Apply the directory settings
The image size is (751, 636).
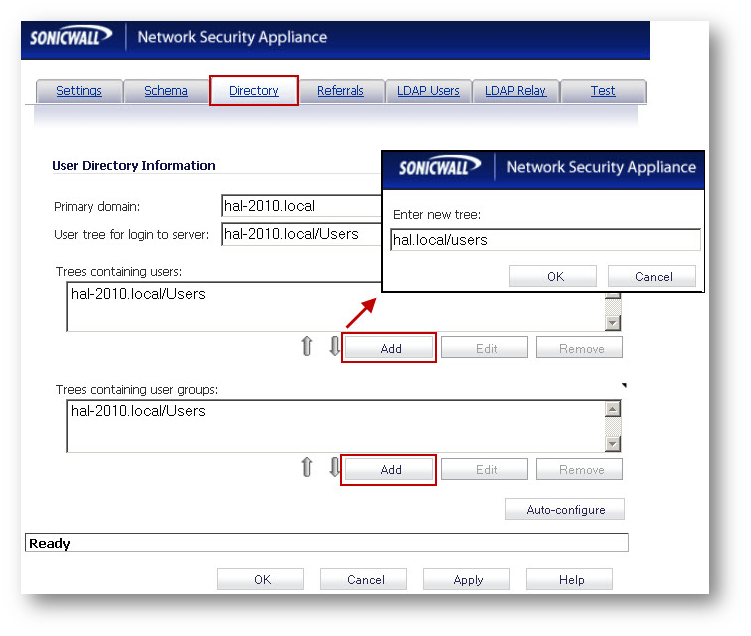pyautogui.click(x=467, y=579)
